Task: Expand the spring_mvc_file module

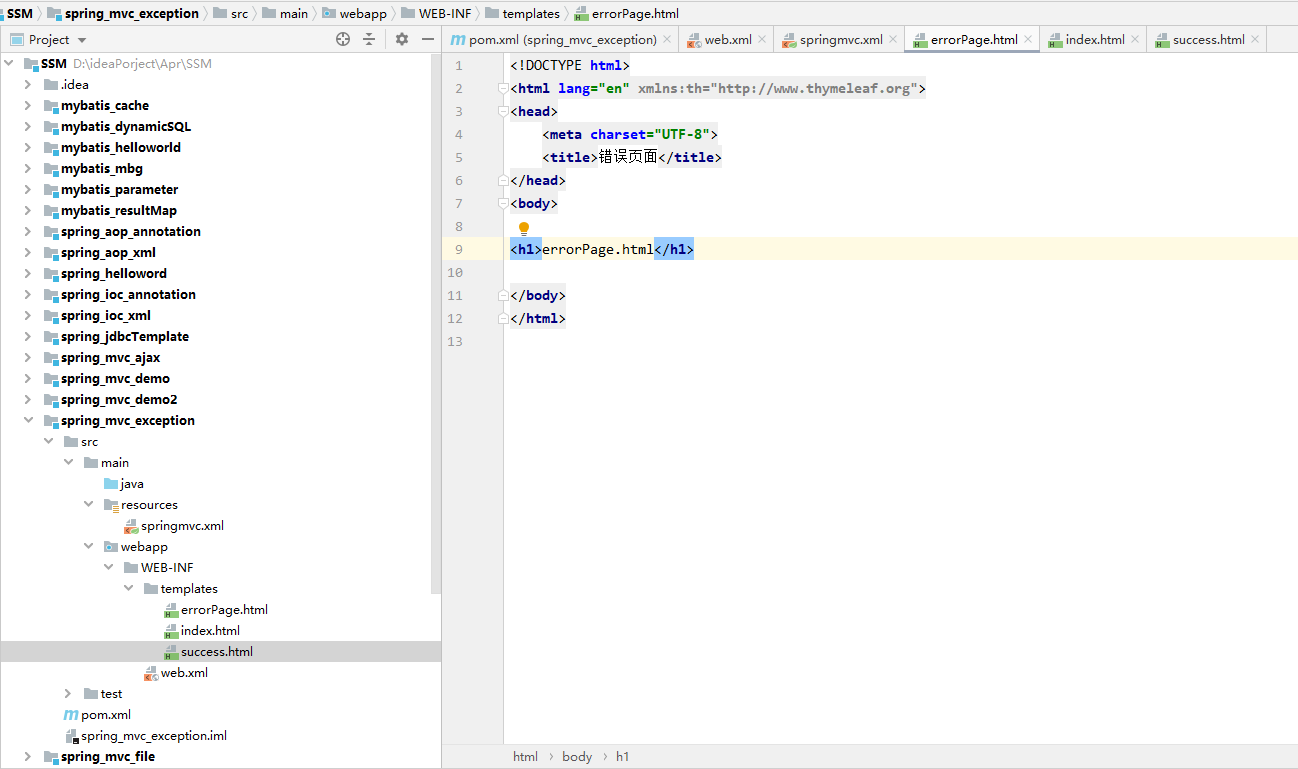Action: [x=28, y=757]
